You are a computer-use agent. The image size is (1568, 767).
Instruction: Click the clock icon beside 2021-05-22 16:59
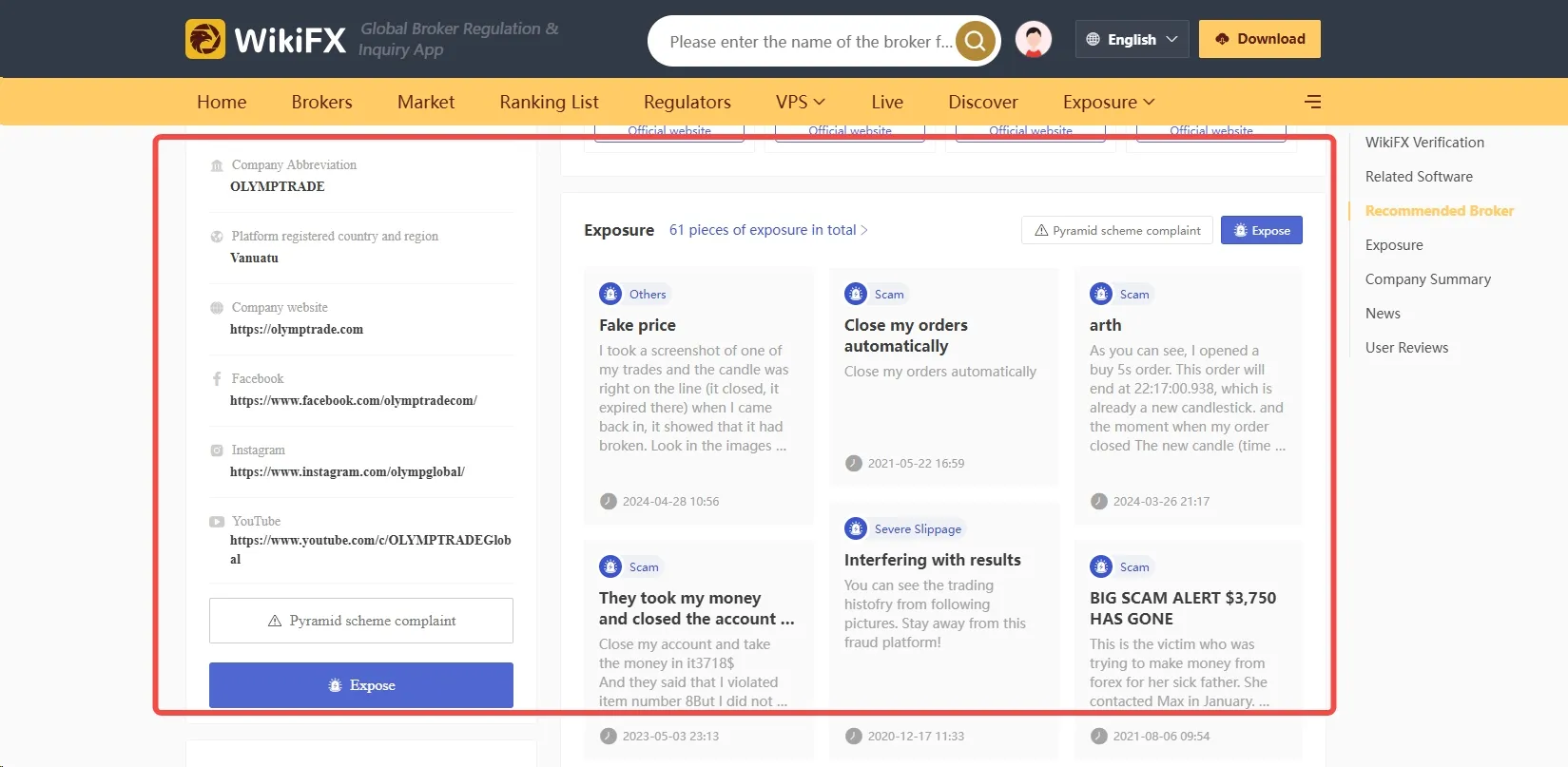(x=854, y=463)
